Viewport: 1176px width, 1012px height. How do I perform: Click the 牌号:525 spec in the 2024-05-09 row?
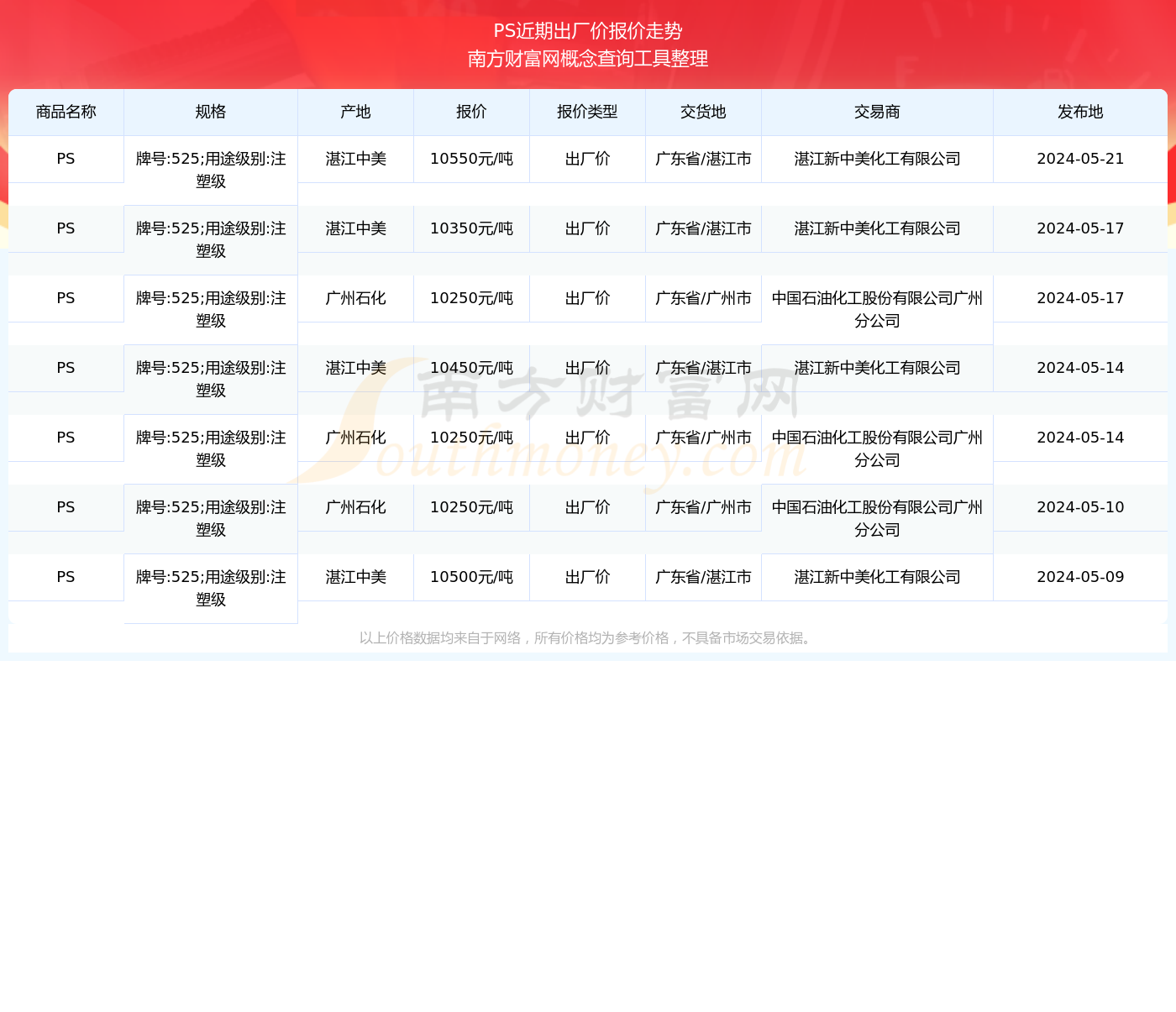pyautogui.click(x=211, y=588)
